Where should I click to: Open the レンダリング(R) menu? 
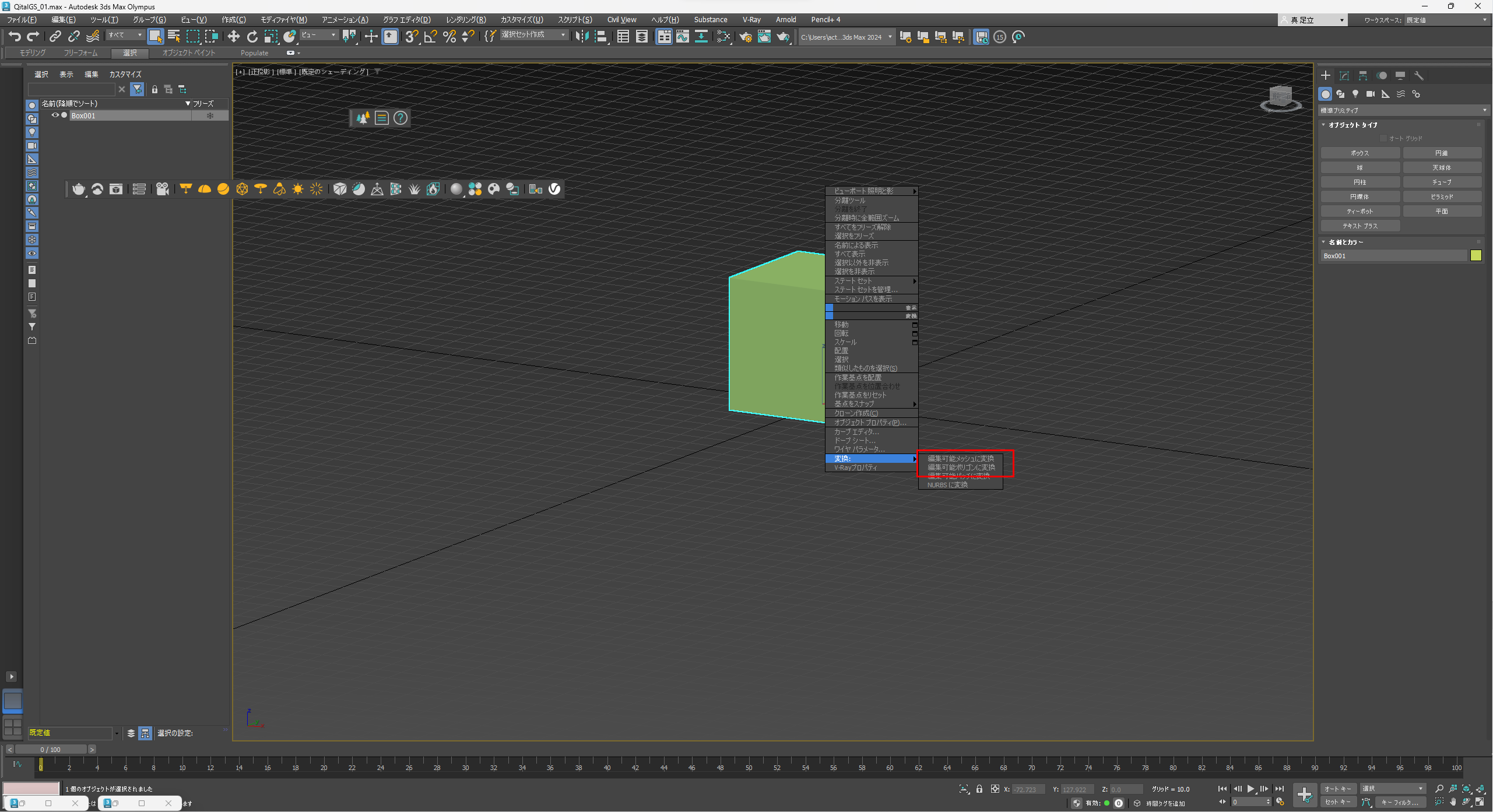tap(465, 20)
